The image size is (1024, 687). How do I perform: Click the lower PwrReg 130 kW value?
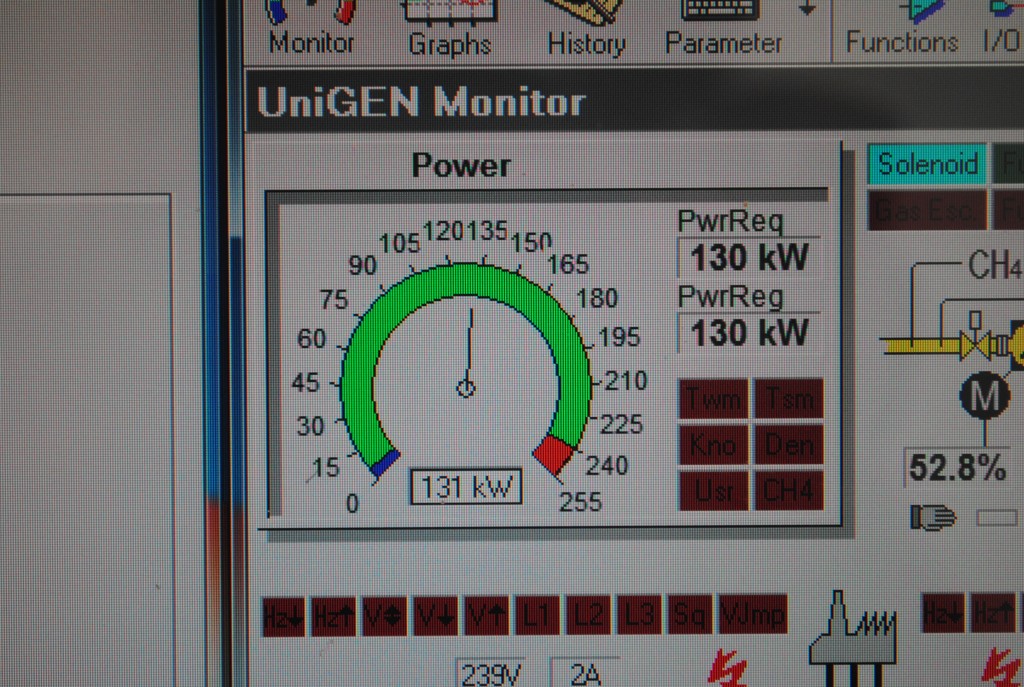[750, 333]
